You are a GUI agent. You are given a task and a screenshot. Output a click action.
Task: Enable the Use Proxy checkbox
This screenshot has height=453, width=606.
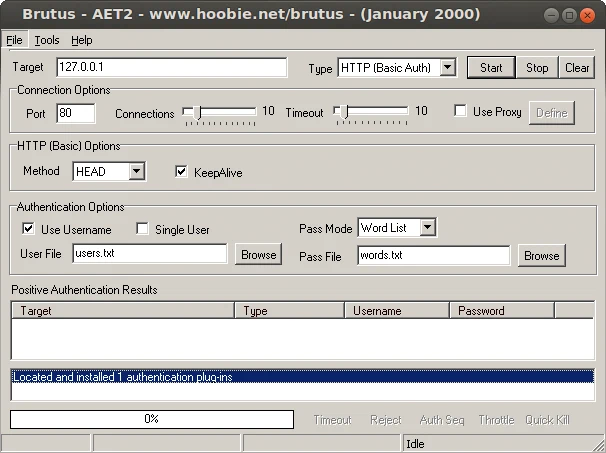pyautogui.click(x=460, y=111)
